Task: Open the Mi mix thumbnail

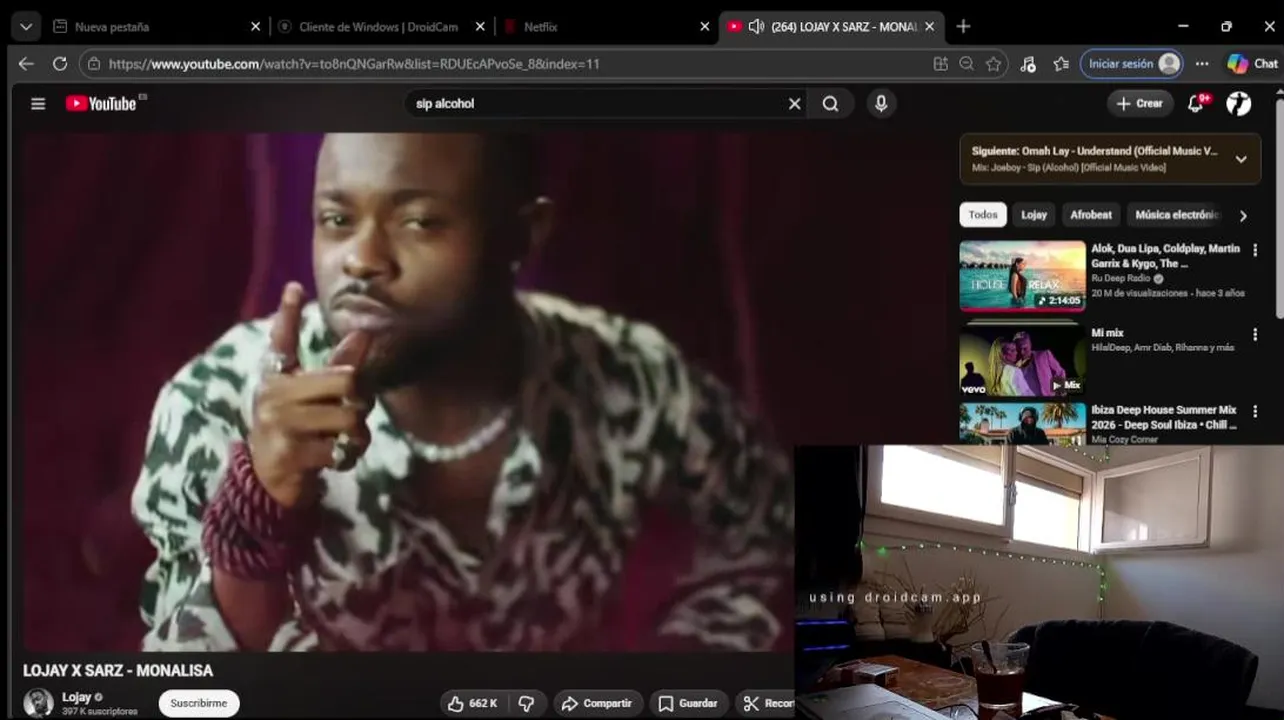Action: pyautogui.click(x=1022, y=360)
